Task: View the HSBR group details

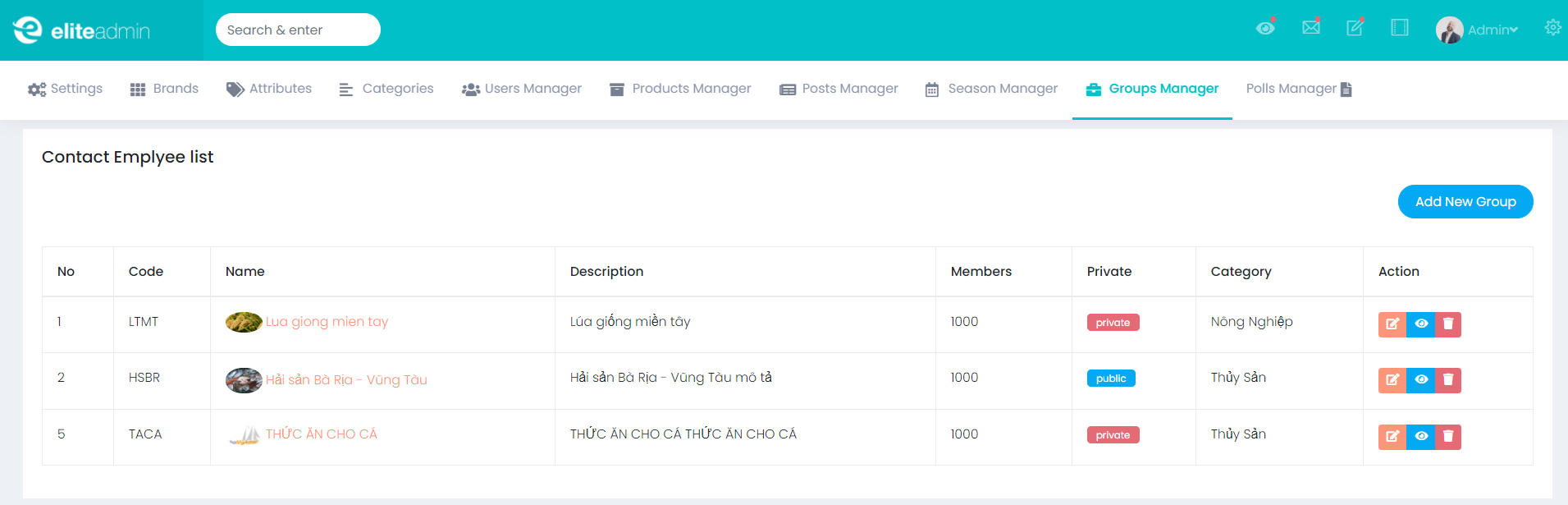Action: tap(1421, 380)
